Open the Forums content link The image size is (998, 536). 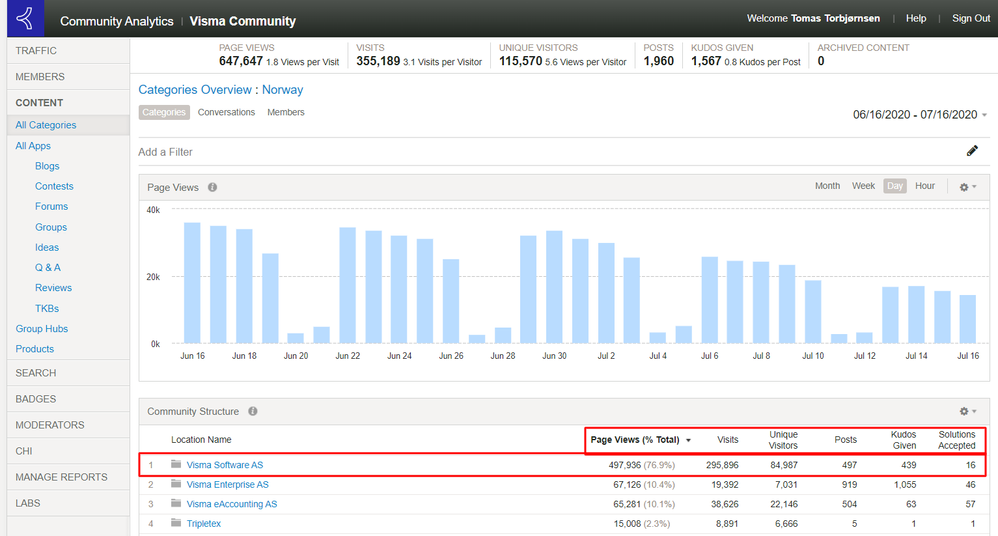click(52, 206)
